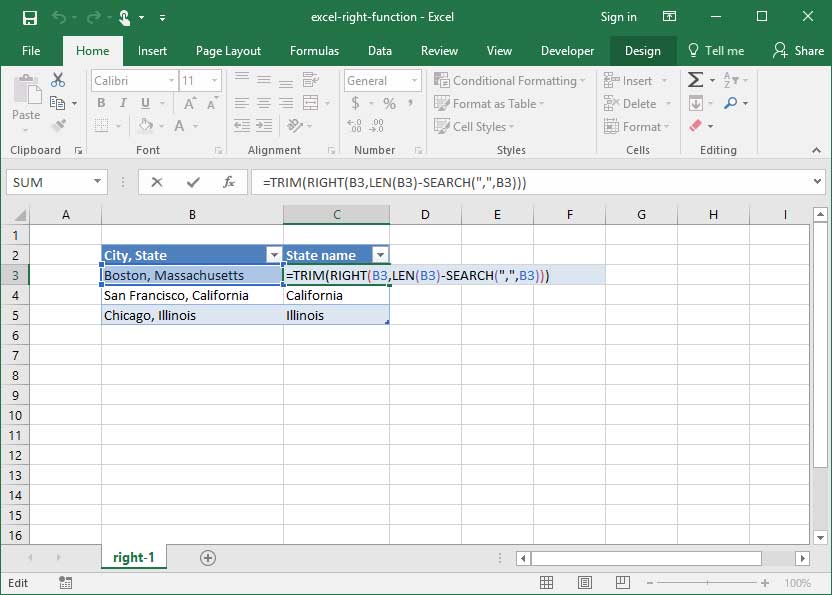Select the right-1 sheet tab
This screenshot has width=832, height=595.
(133, 558)
